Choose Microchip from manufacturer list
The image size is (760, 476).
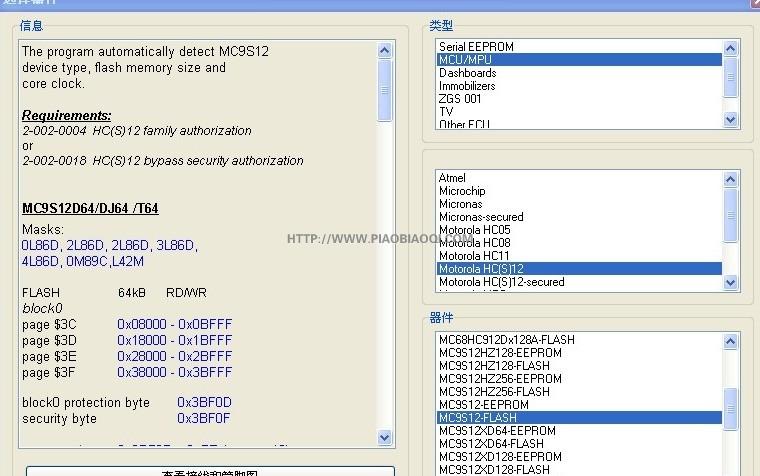point(461,191)
